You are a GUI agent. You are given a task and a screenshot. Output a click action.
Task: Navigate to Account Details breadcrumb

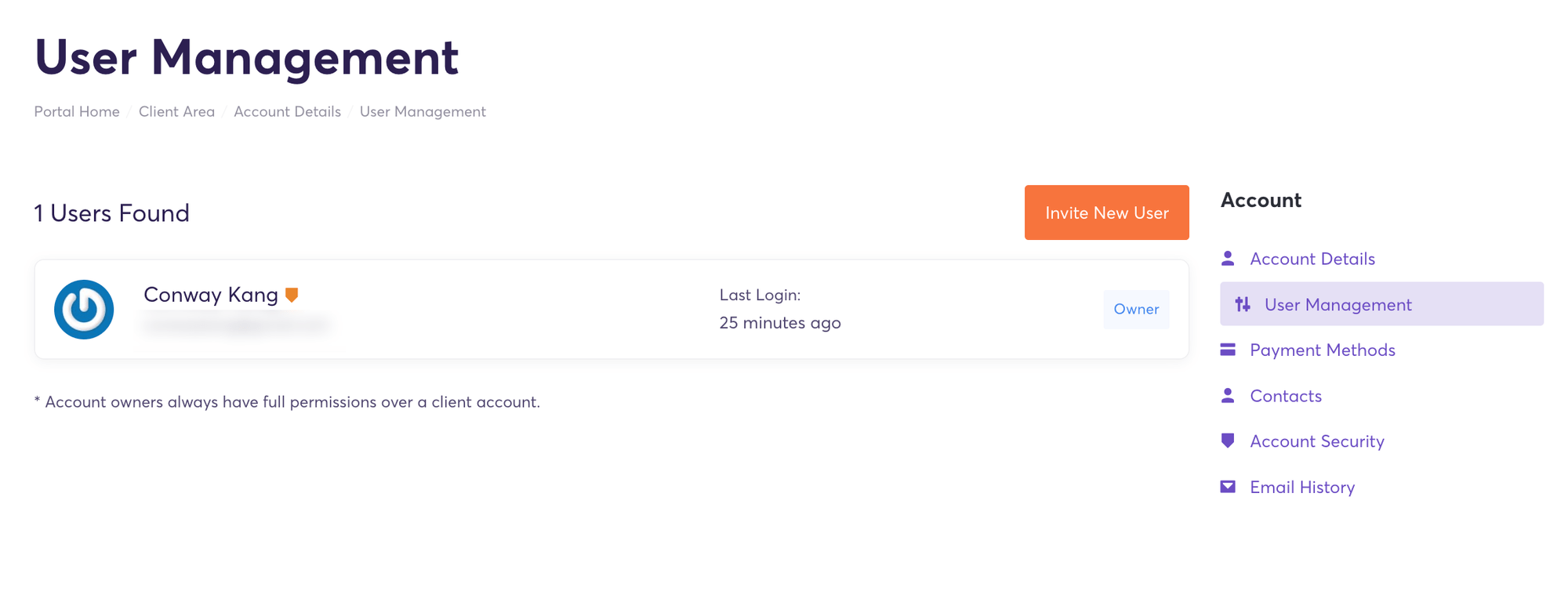coord(287,111)
